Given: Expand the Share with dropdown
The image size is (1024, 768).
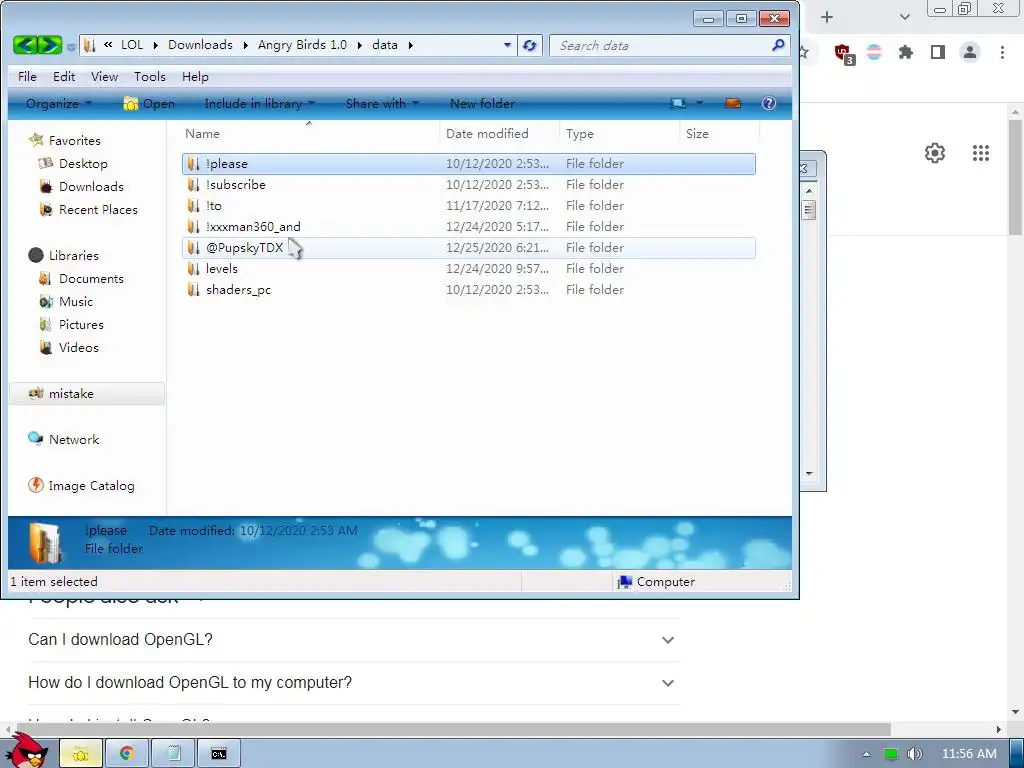Looking at the screenshot, I should pyautogui.click(x=382, y=103).
